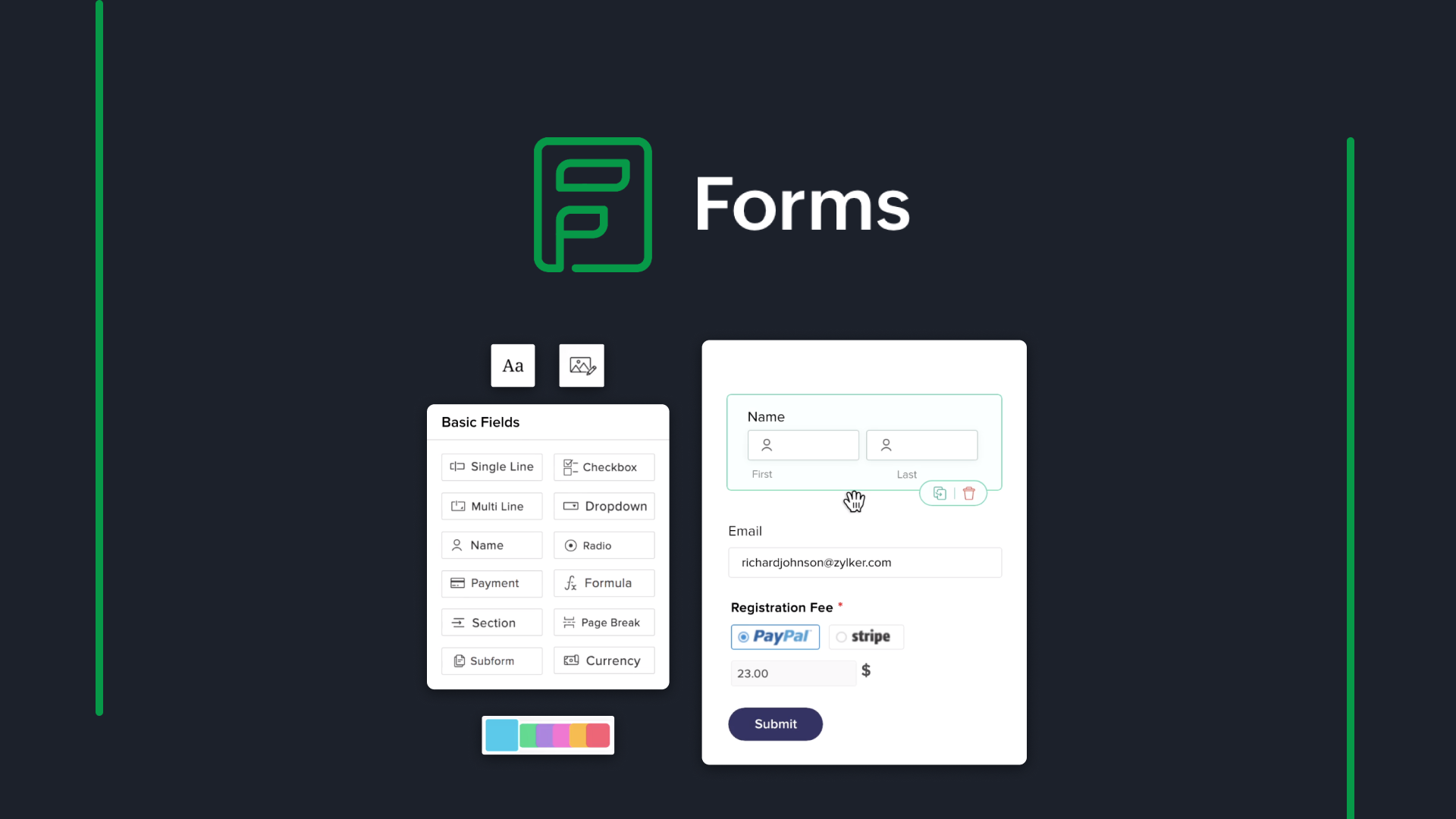Click the Currency field icon
Viewport: 1456px width, 819px height.
[571, 661]
